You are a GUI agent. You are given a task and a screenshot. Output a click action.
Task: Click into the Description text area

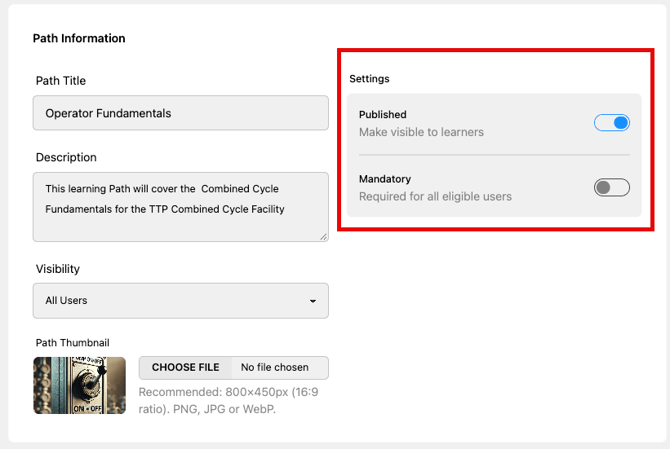pyautogui.click(x=181, y=207)
